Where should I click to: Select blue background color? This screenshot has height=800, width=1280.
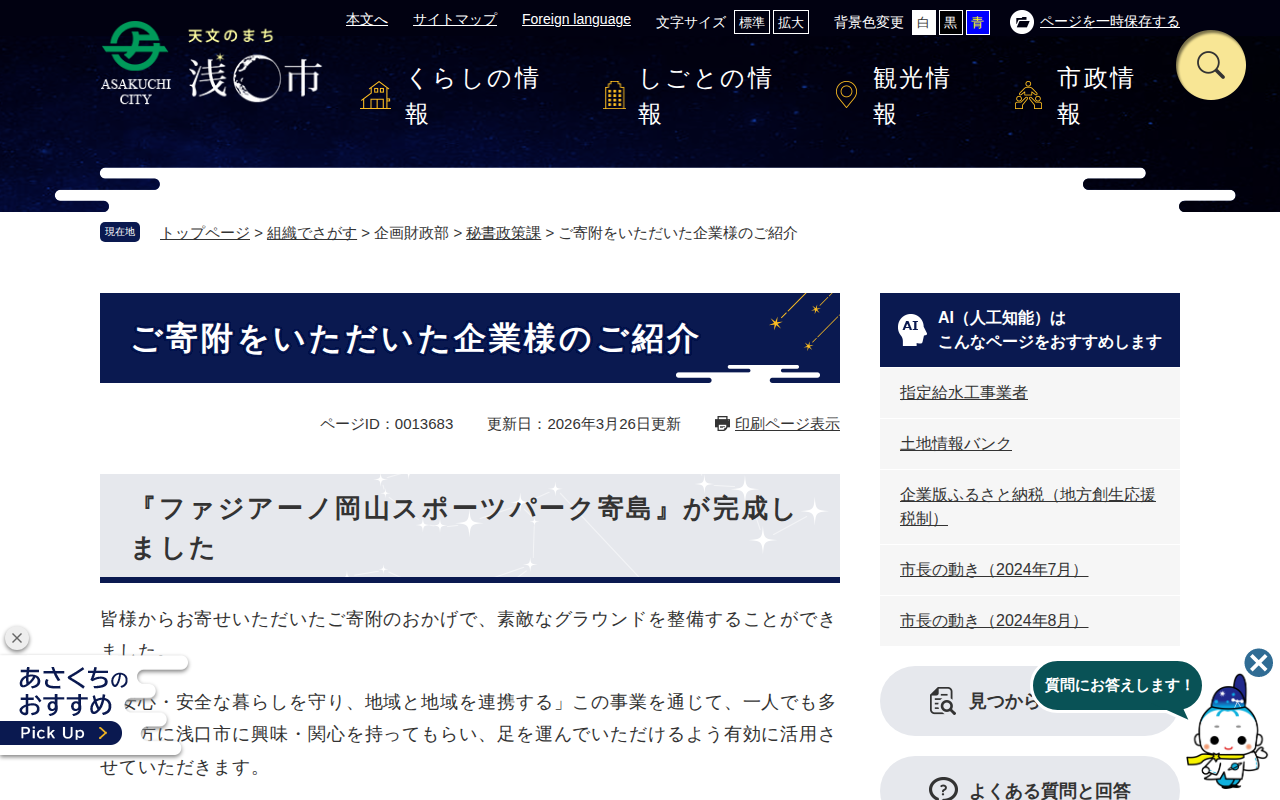[x=978, y=22]
